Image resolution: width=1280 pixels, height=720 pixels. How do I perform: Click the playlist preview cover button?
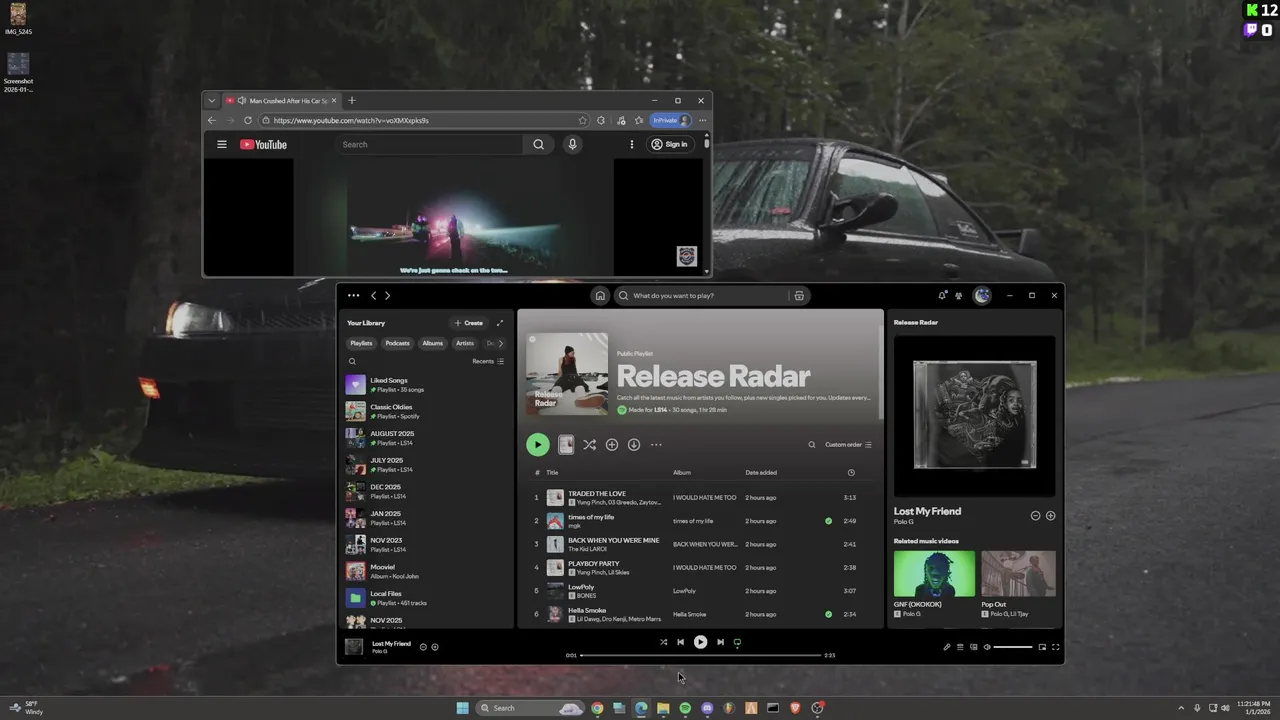point(566,445)
